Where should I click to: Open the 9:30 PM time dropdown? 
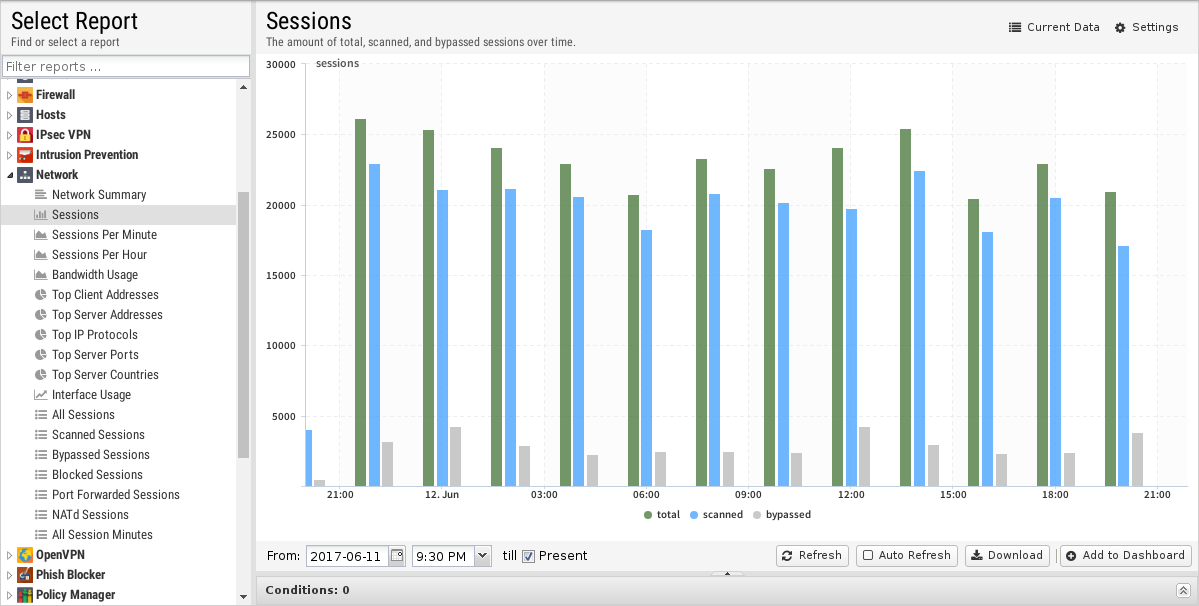pos(483,556)
